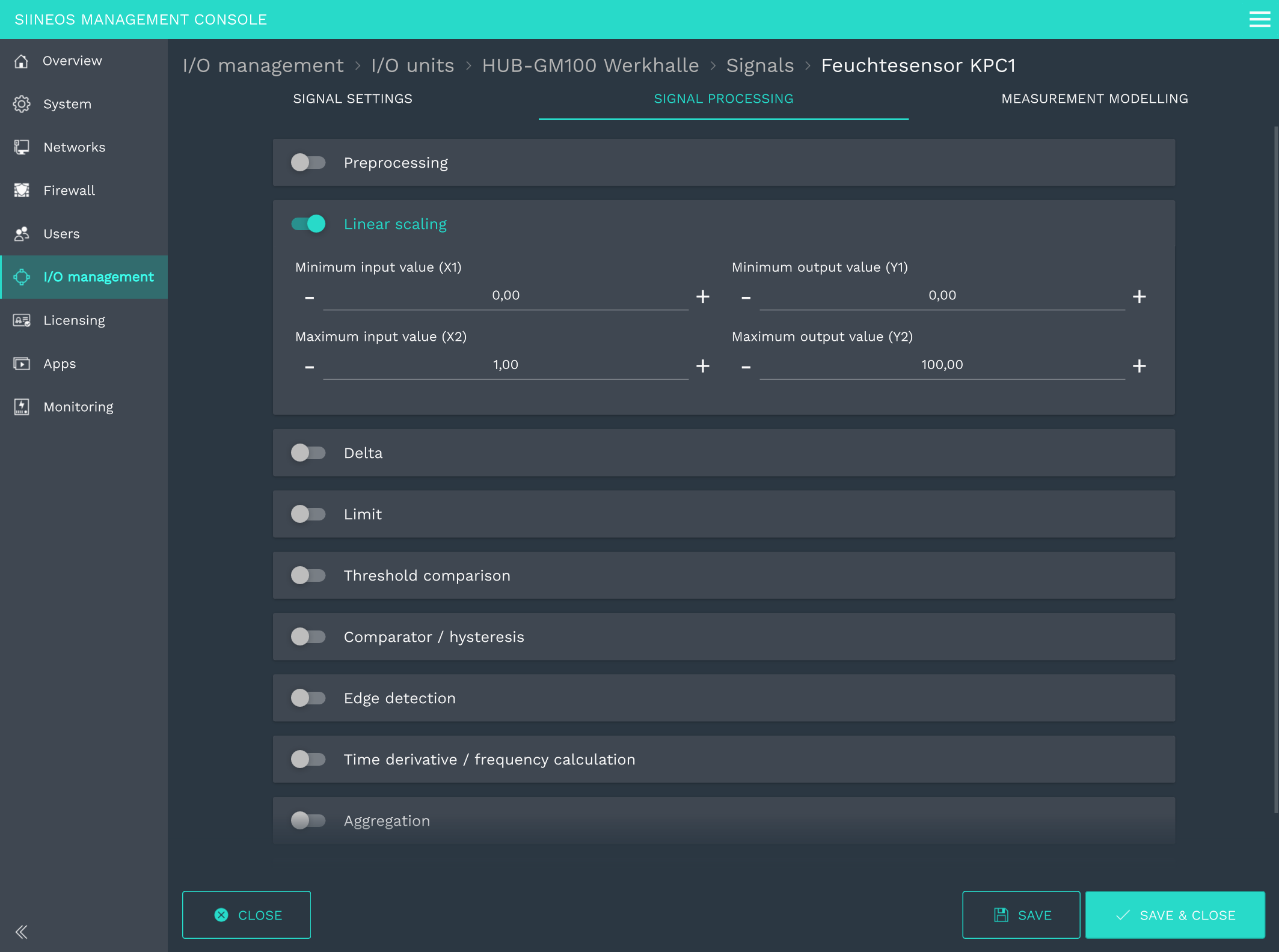Click the Monitoring chart icon

tap(22, 407)
